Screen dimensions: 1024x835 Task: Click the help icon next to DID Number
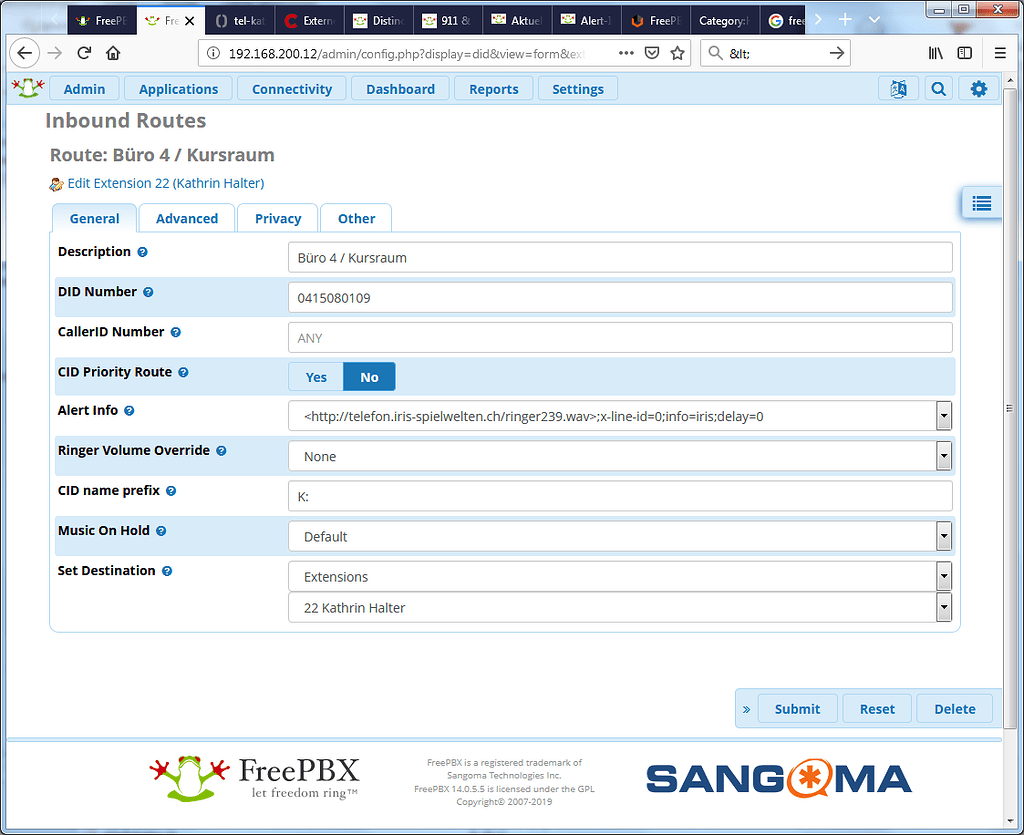click(x=148, y=291)
